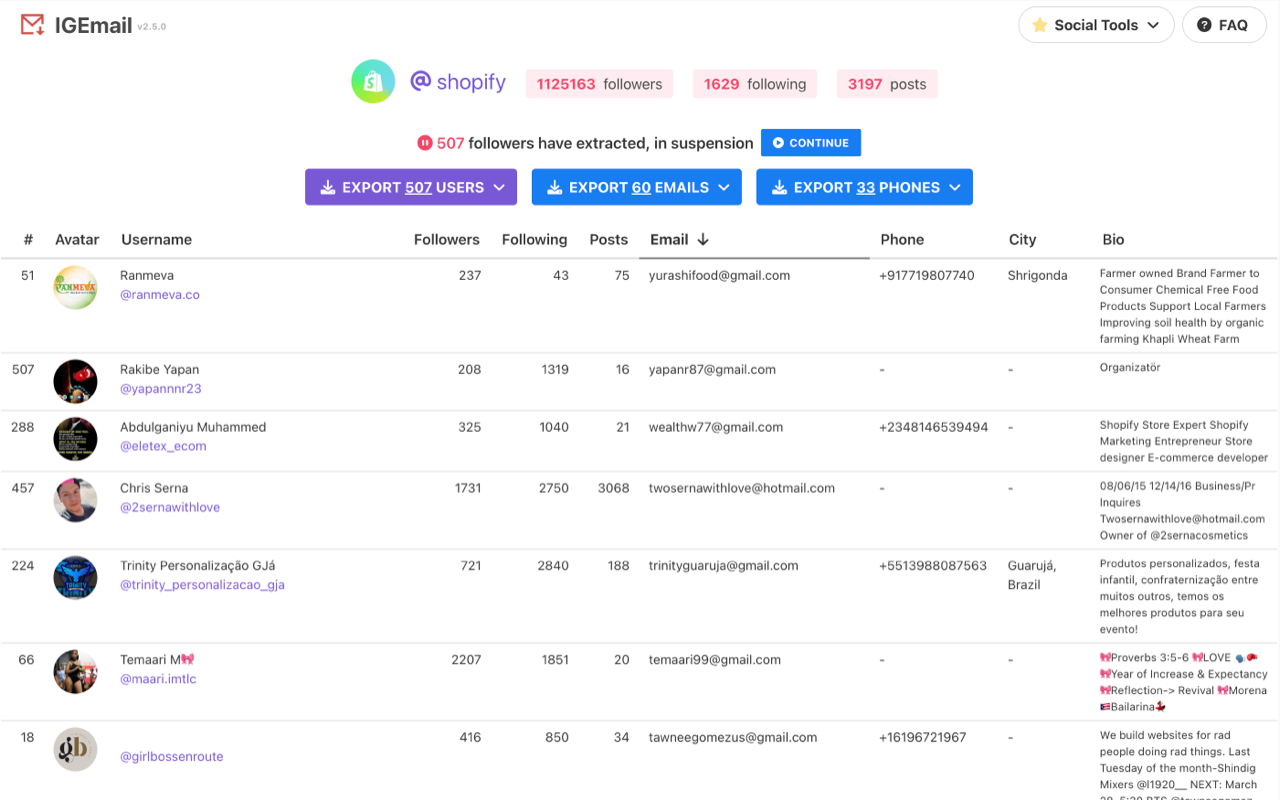Select email temaari99@gmail.com

click(714, 659)
